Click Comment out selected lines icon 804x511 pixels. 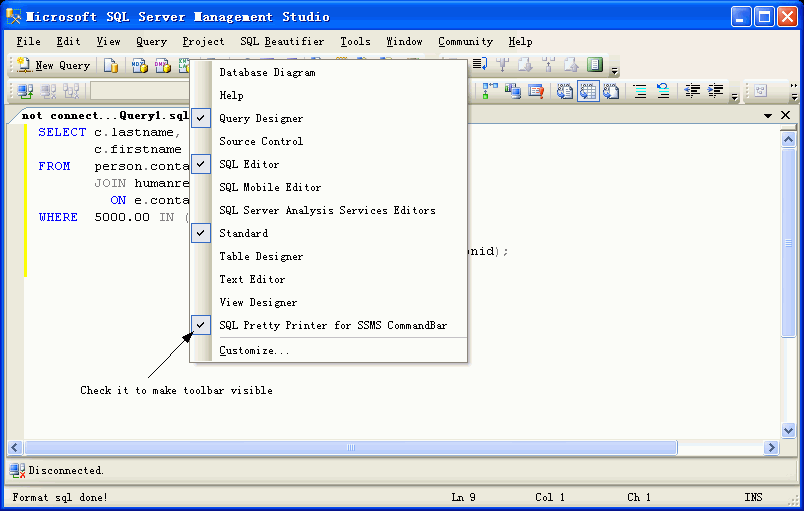[x=640, y=91]
